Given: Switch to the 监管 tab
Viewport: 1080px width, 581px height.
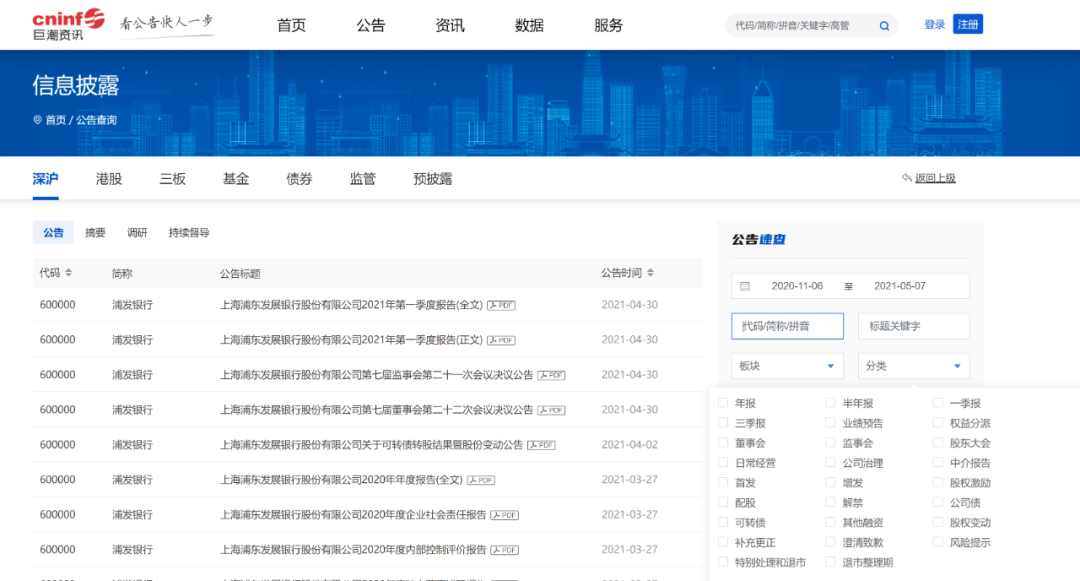Looking at the screenshot, I should (362, 179).
